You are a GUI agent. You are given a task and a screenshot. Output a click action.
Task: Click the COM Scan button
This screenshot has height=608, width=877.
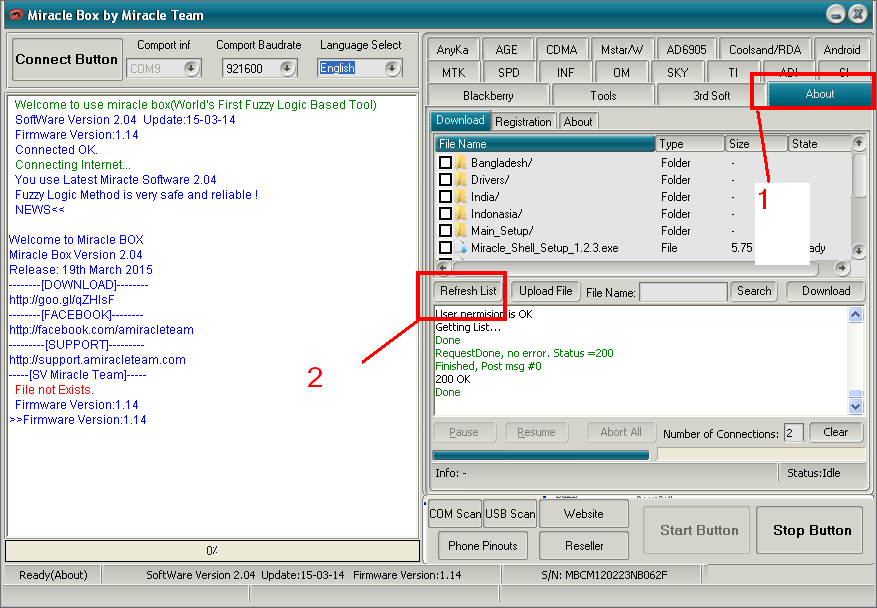coord(454,513)
